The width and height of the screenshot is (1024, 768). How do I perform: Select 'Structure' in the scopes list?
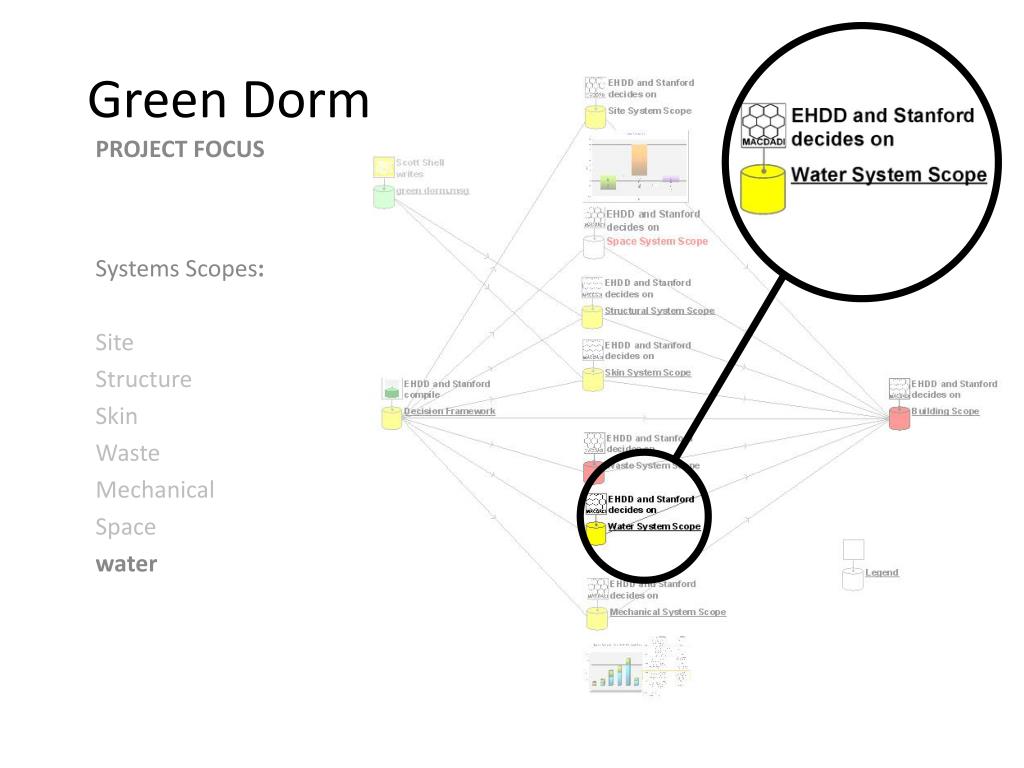click(144, 379)
